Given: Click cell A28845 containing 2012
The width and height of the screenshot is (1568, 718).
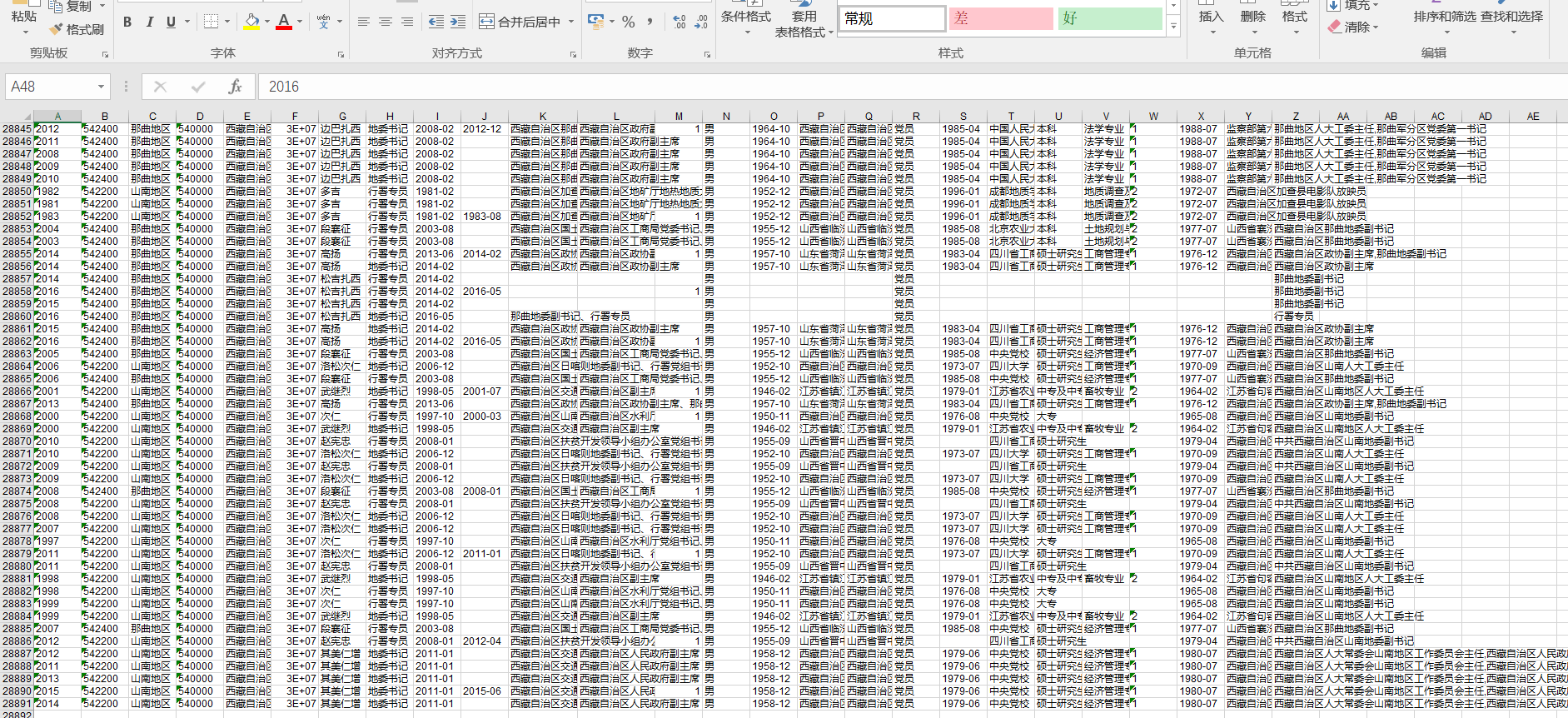Looking at the screenshot, I should click(x=57, y=129).
